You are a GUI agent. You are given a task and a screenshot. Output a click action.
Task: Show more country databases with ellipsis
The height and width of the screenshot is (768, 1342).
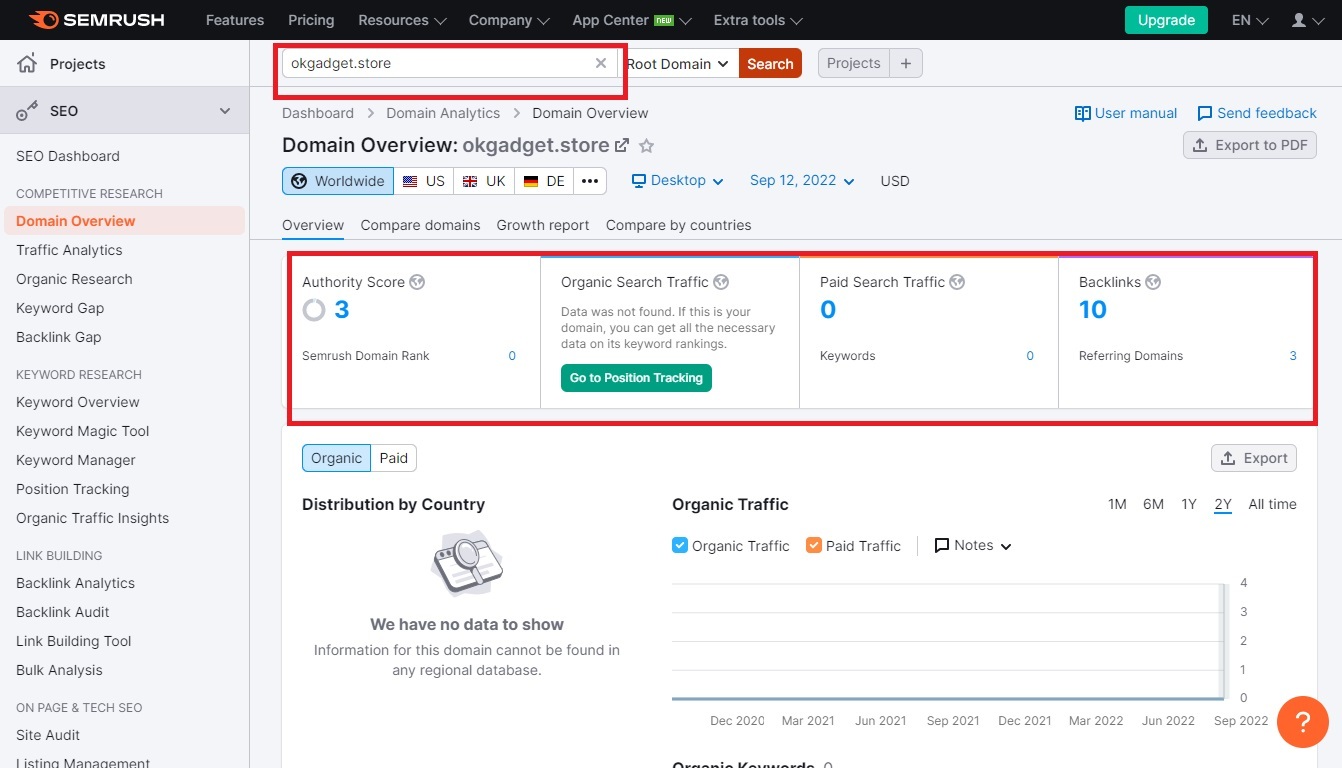(590, 181)
